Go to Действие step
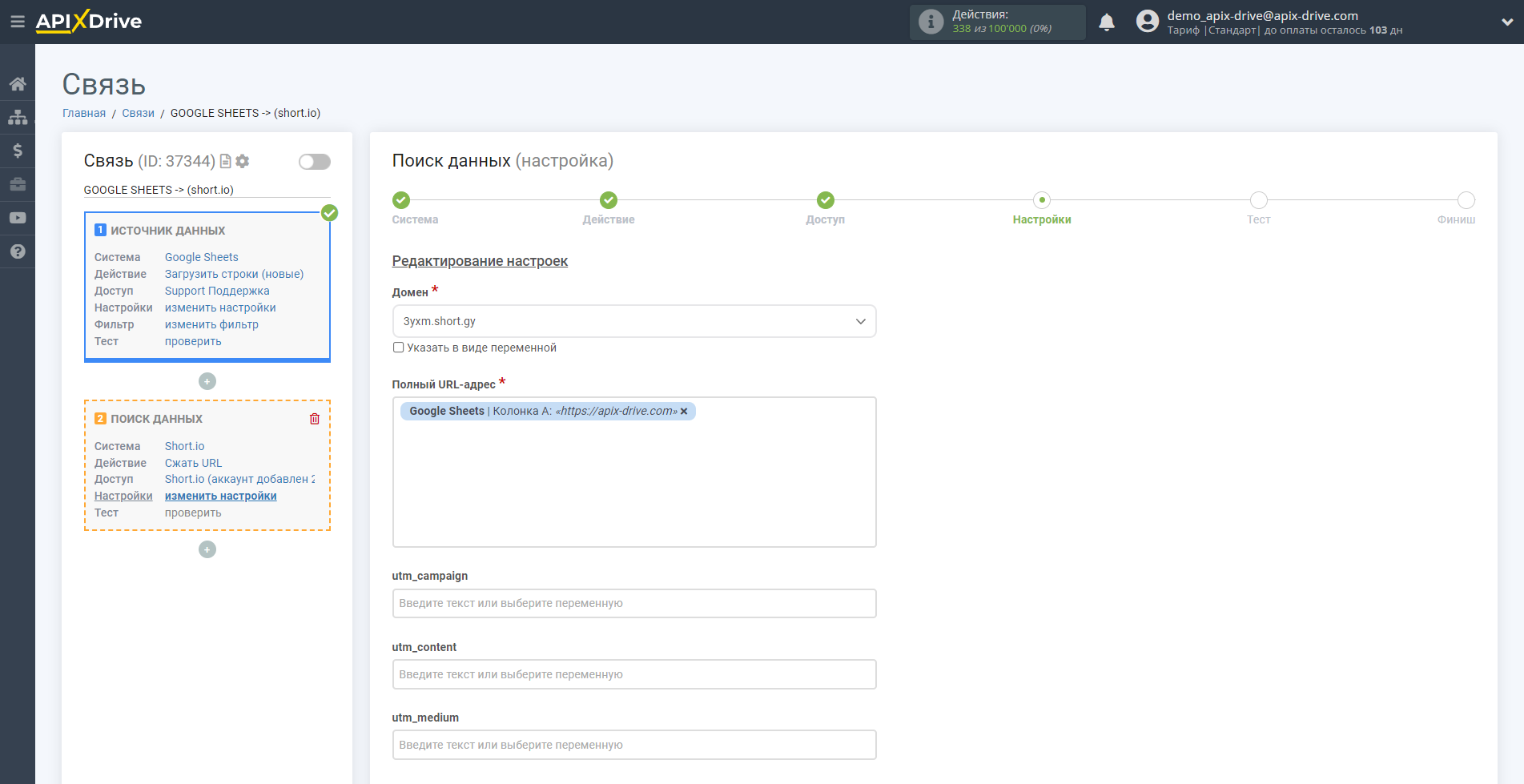1524x784 pixels. 609,200
